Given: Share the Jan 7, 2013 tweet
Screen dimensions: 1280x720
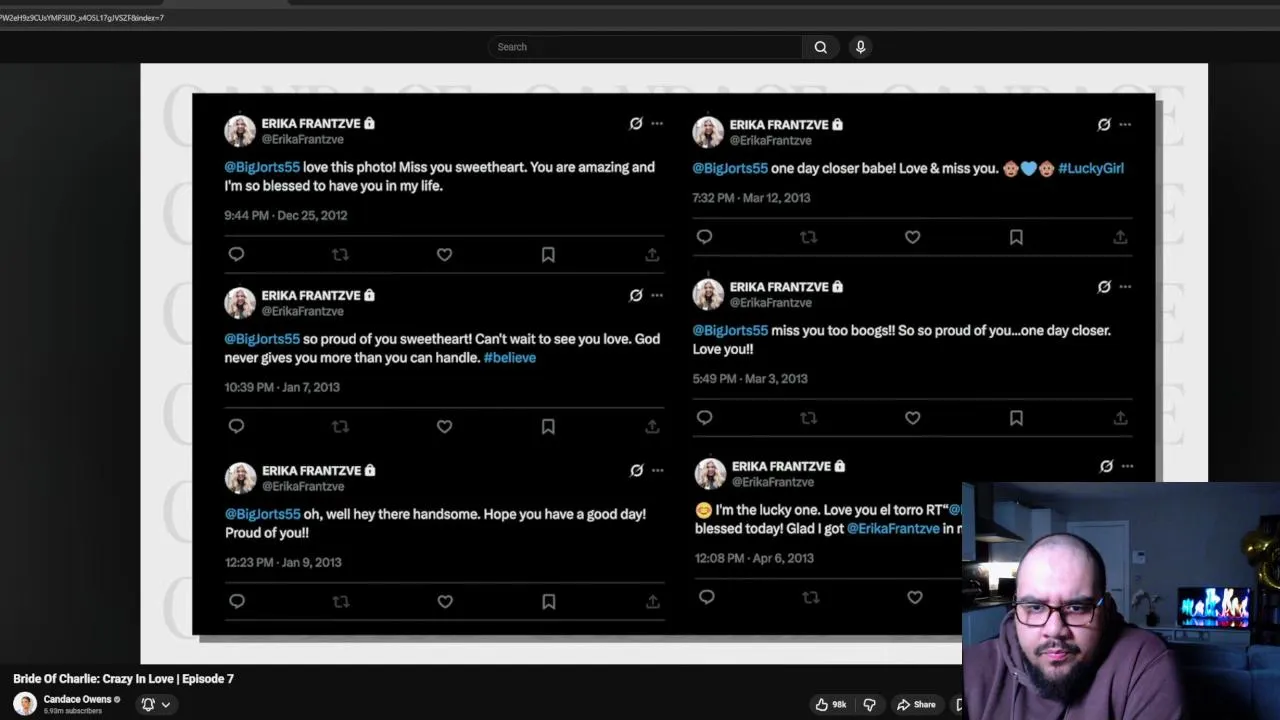Looking at the screenshot, I should point(652,426).
